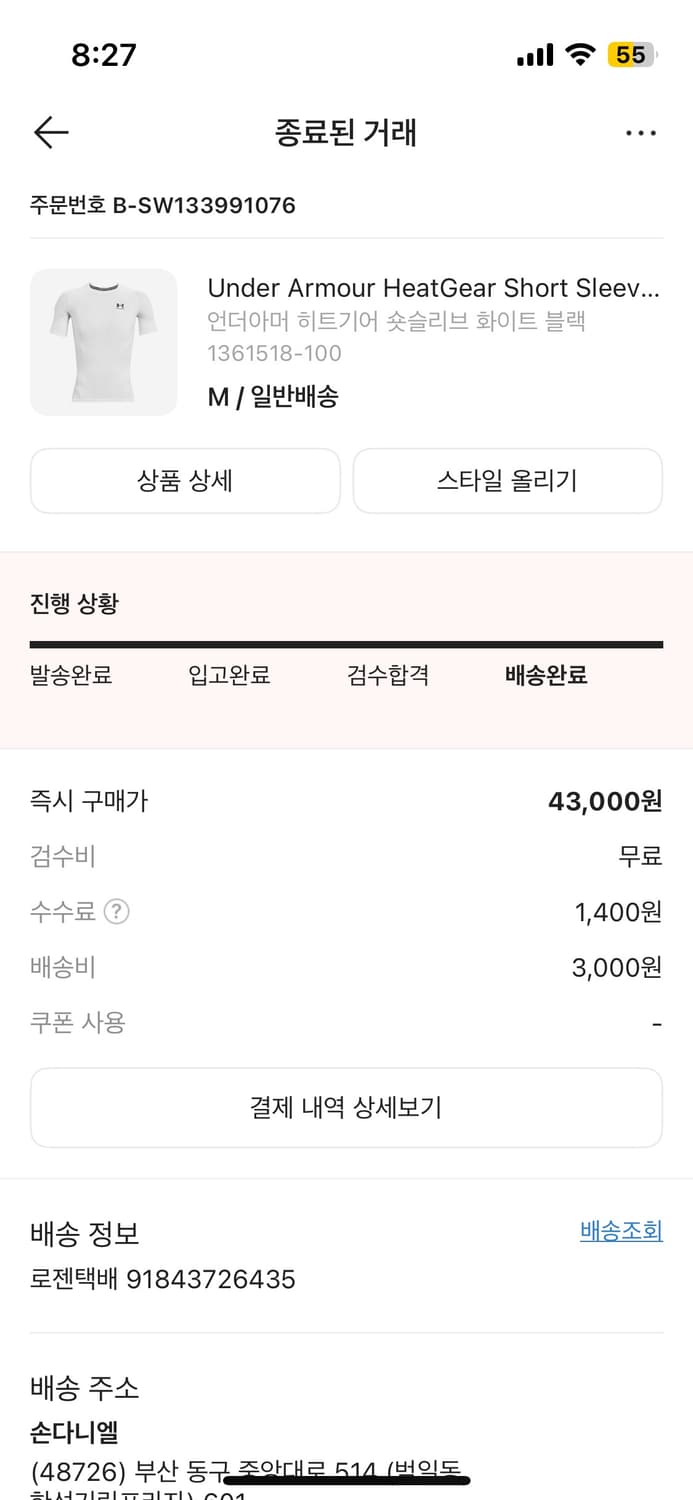Select the 입고완료 stage in progress bar

point(229,675)
